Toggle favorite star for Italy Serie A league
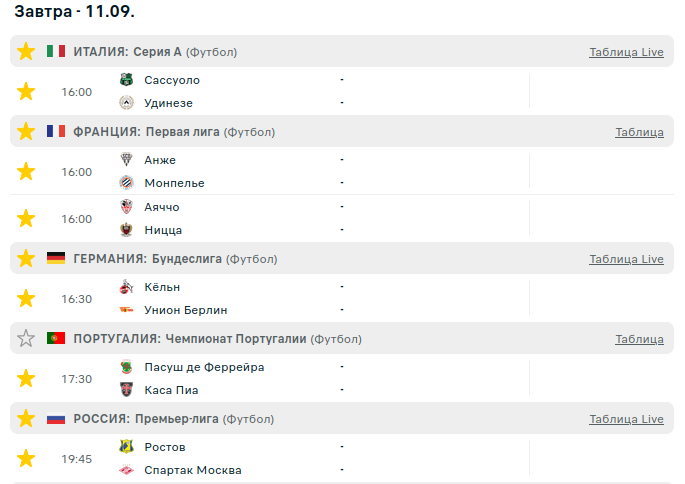Image resolution: width=685 pixels, height=484 pixels. point(26,52)
